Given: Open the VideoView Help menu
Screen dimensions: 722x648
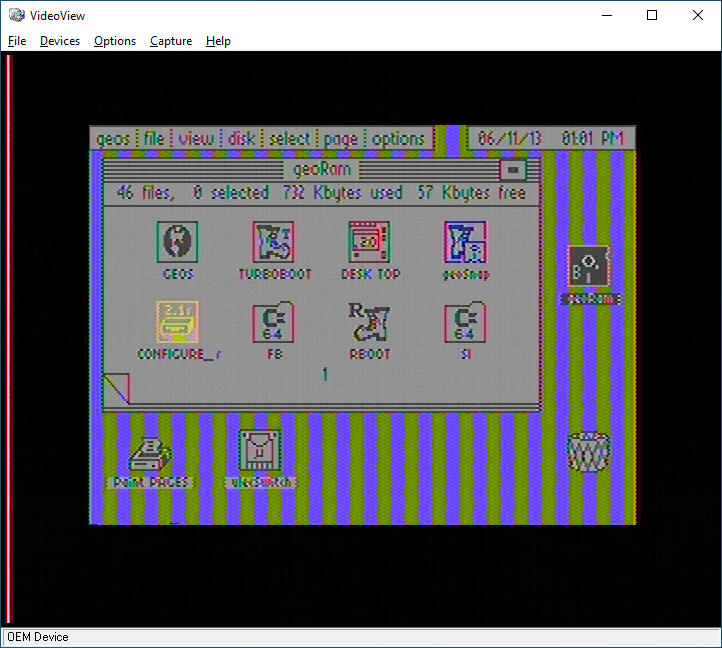Looking at the screenshot, I should point(218,41).
